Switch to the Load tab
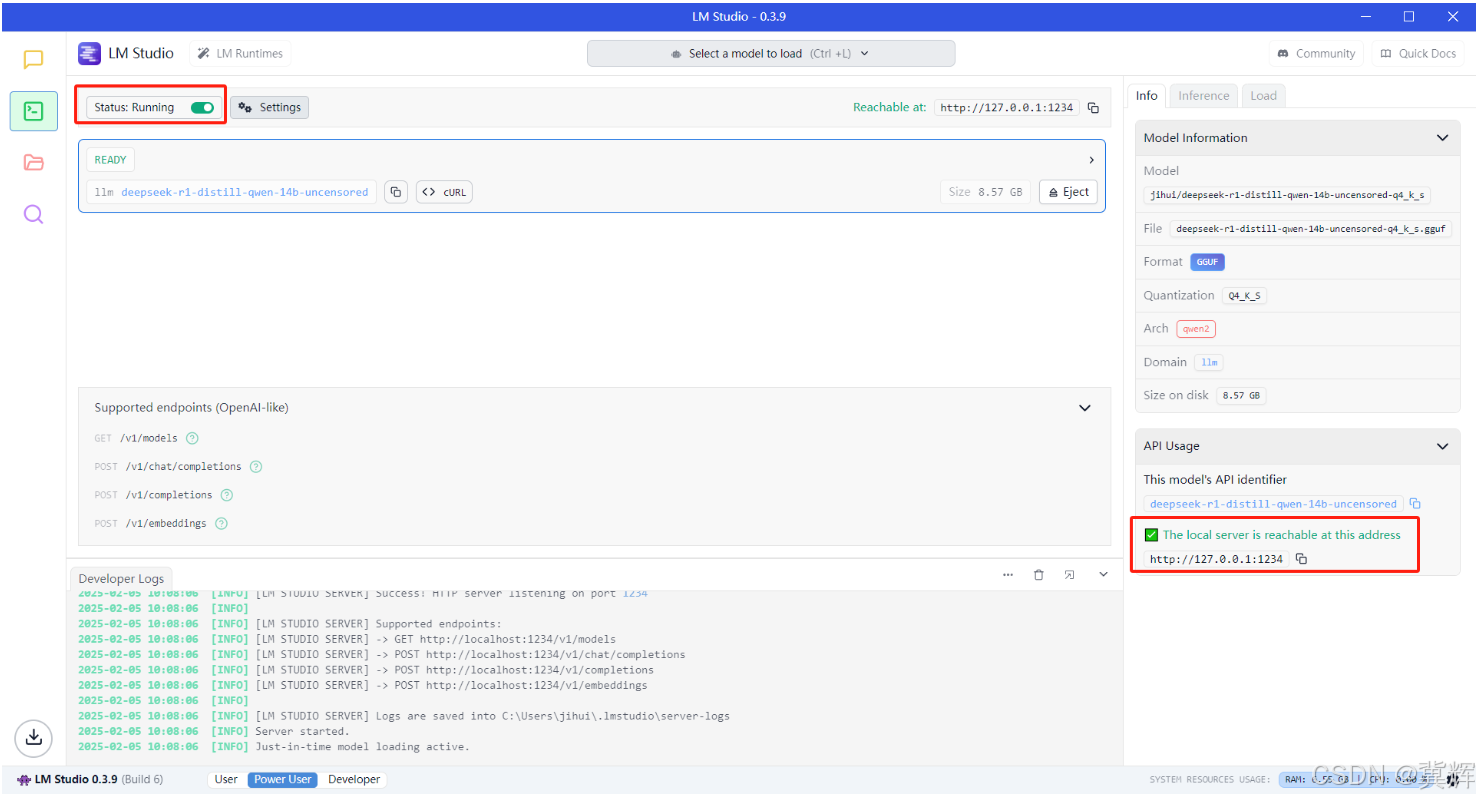Image resolution: width=1479 pixels, height=801 pixels. (x=1263, y=96)
